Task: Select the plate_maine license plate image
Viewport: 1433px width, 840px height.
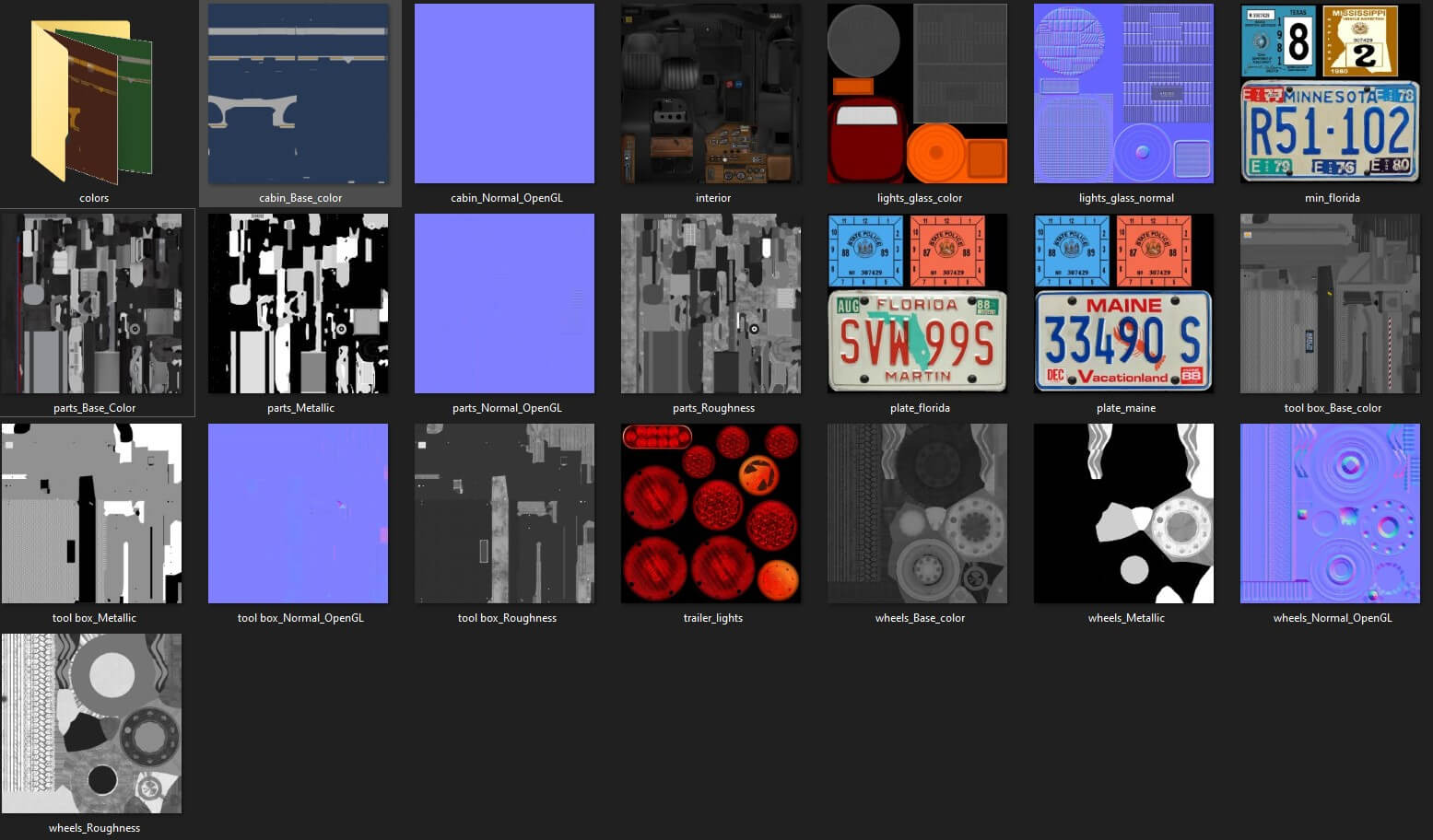Action: [x=1124, y=304]
